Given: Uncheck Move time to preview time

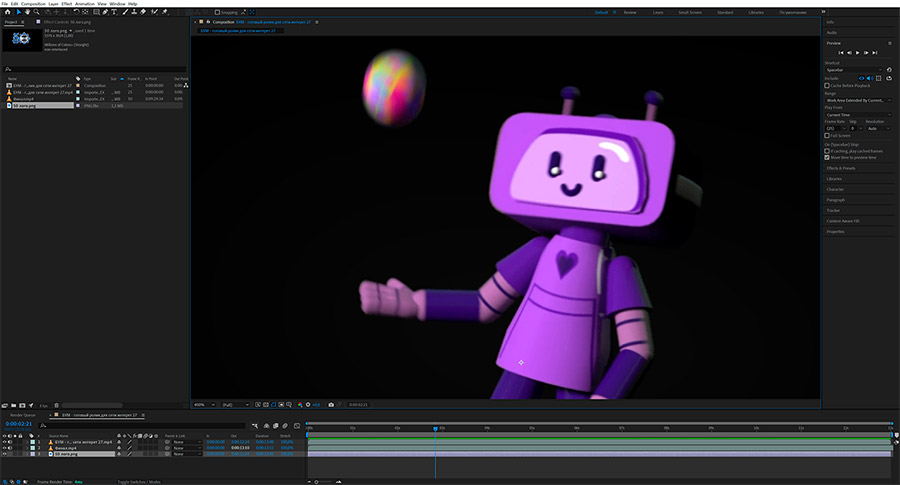Looking at the screenshot, I should click(829, 157).
